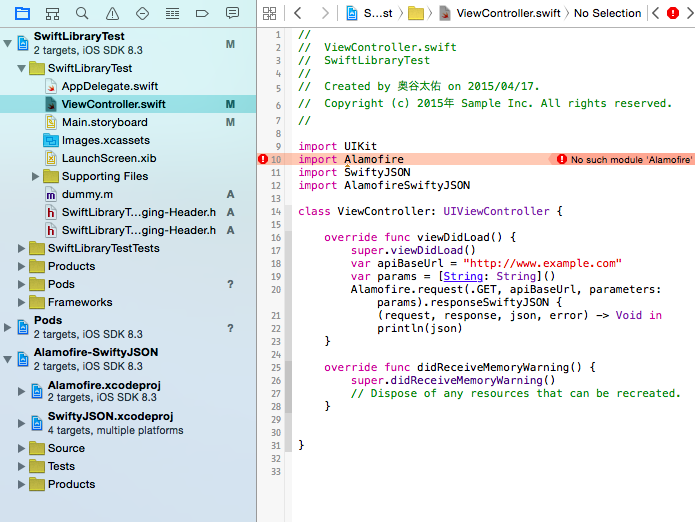The height and width of the screenshot is (522, 695).
Task: Open the Symbol navigator icon
Action: point(52,13)
